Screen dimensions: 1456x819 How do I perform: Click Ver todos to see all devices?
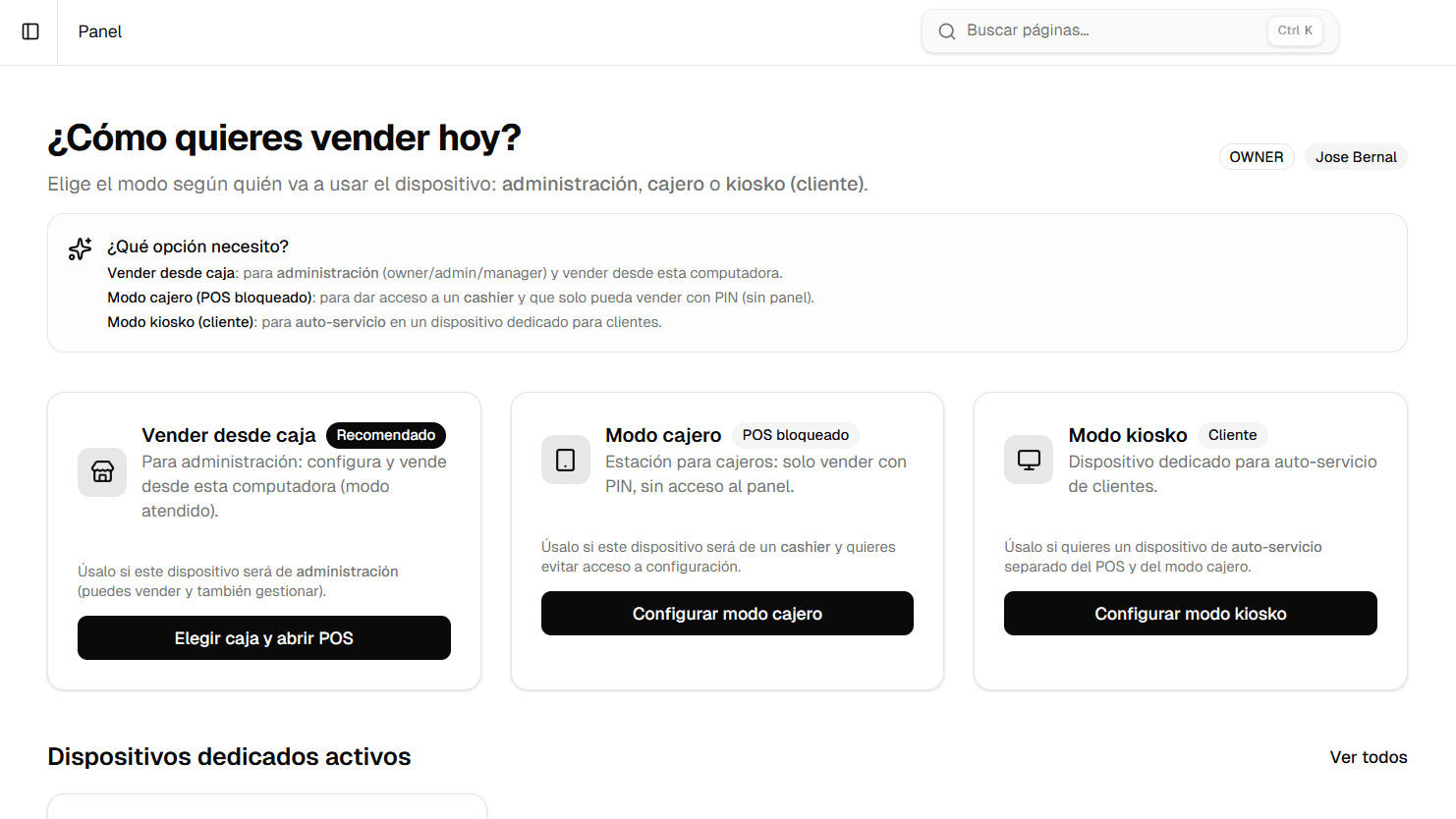(1369, 756)
